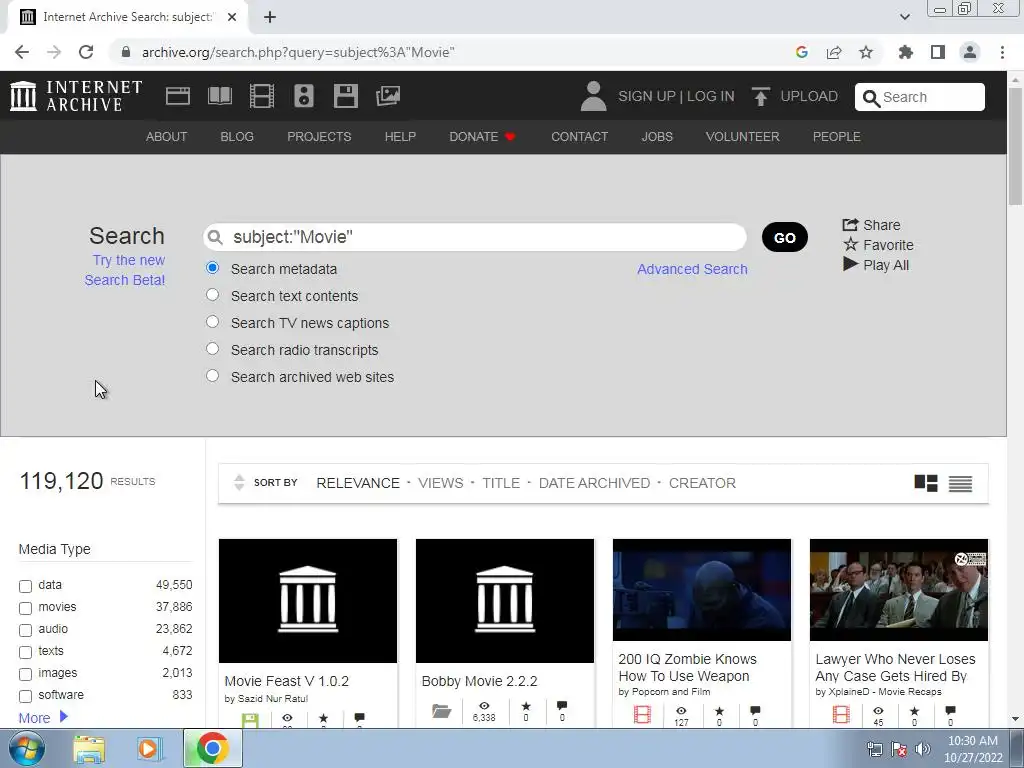1024x768 pixels.
Task: Check the images media type filter
Action: pyautogui.click(x=25, y=674)
